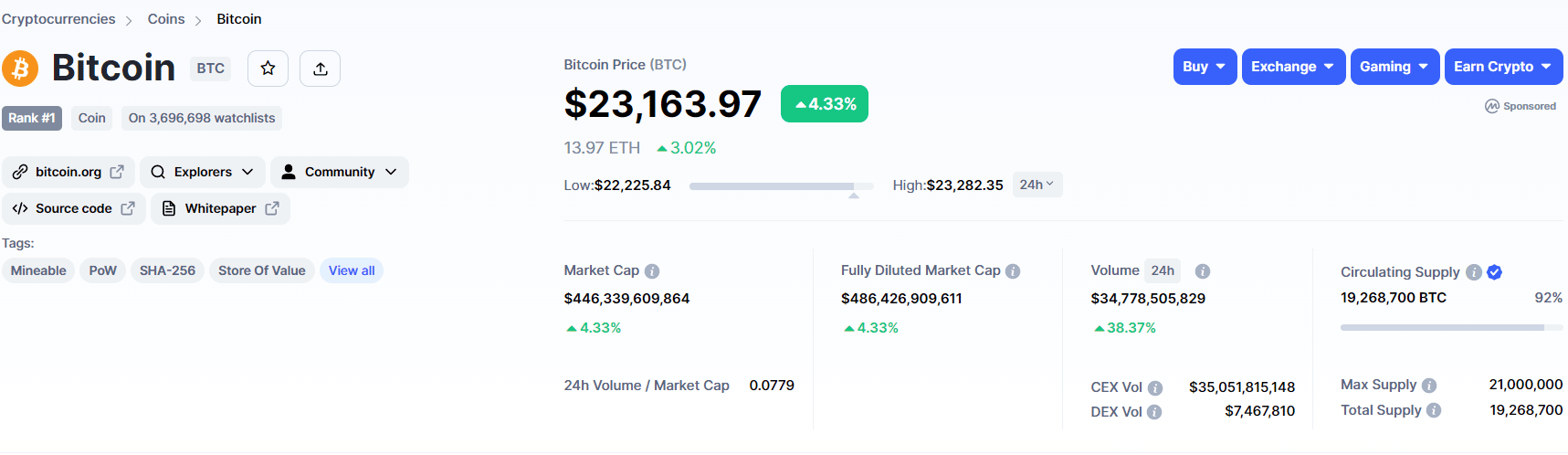Image resolution: width=1568 pixels, height=455 pixels.
Task: Click the DEX Vol info icon
Action: click(x=1154, y=412)
